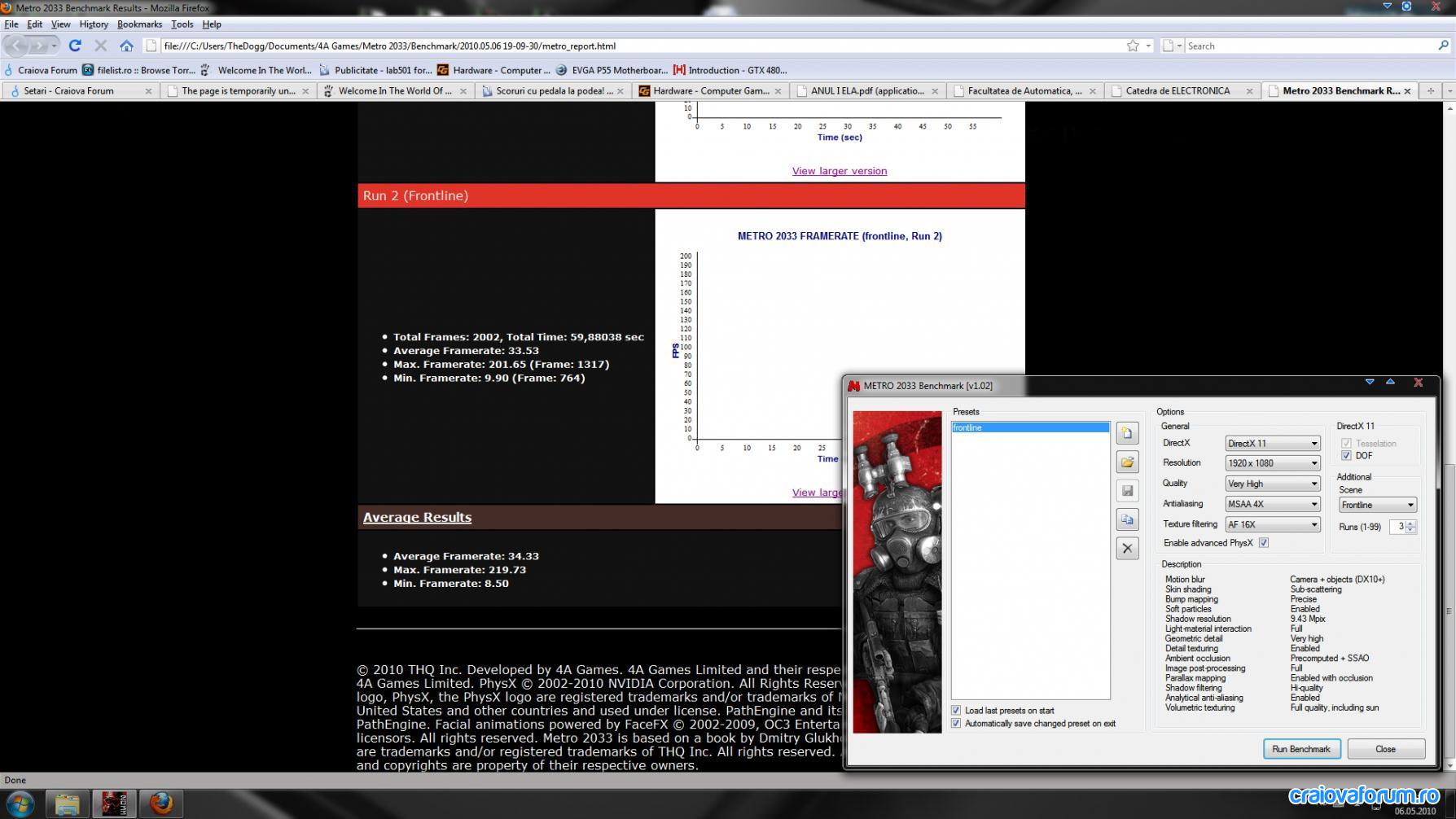
Task: Open Craiova Forum bookmark
Action: coord(40,70)
